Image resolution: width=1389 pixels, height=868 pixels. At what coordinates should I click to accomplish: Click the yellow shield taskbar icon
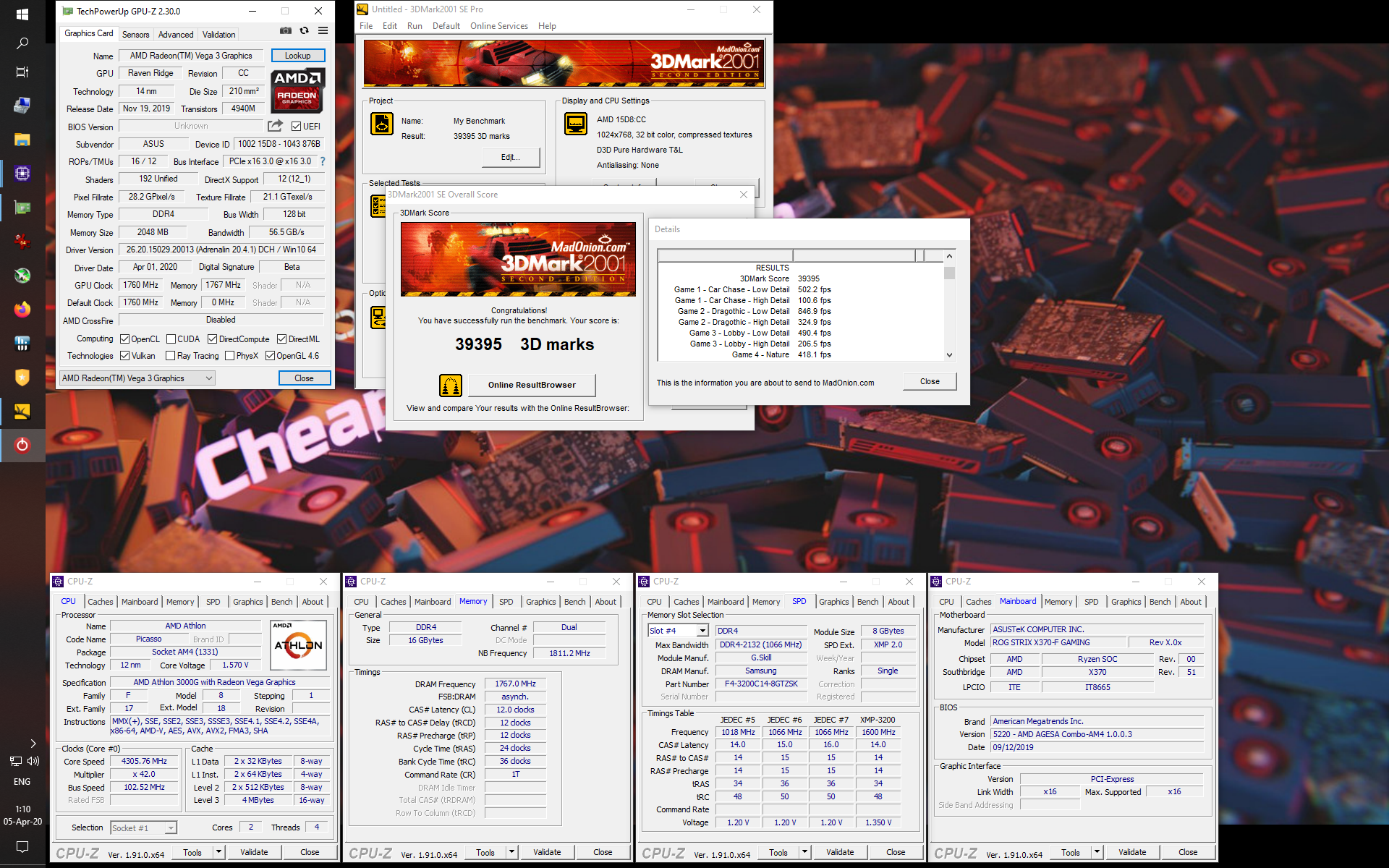(22, 378)
